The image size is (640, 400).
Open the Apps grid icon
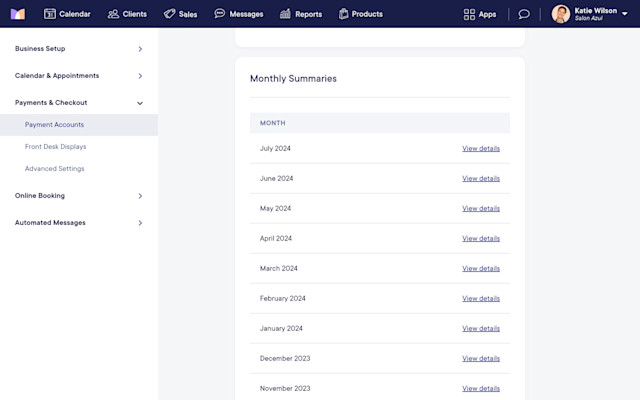click(x=469, y=14)
